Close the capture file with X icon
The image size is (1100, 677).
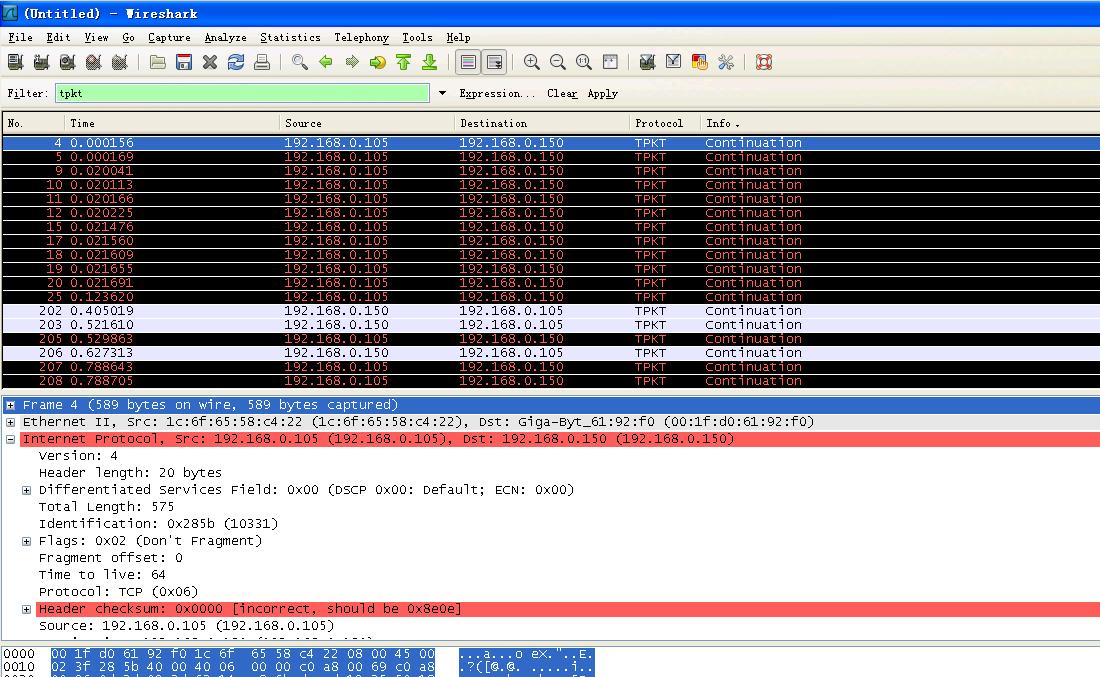(210, 62)
